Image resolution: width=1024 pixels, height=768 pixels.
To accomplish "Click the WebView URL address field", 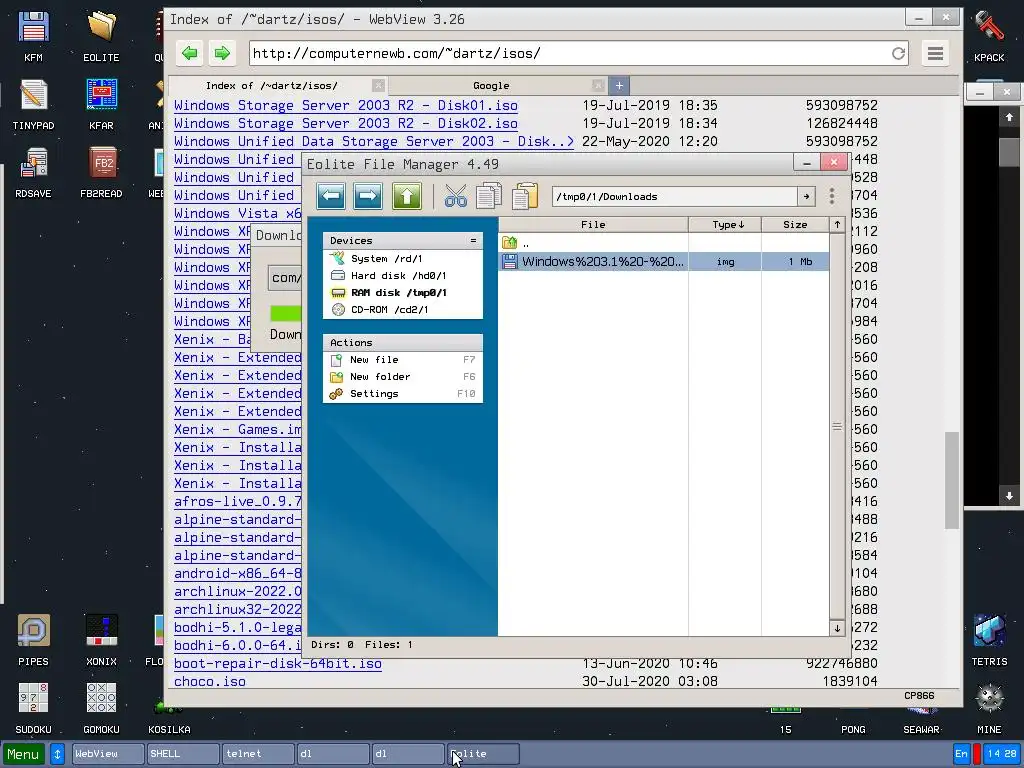I will tap(568, 54).
